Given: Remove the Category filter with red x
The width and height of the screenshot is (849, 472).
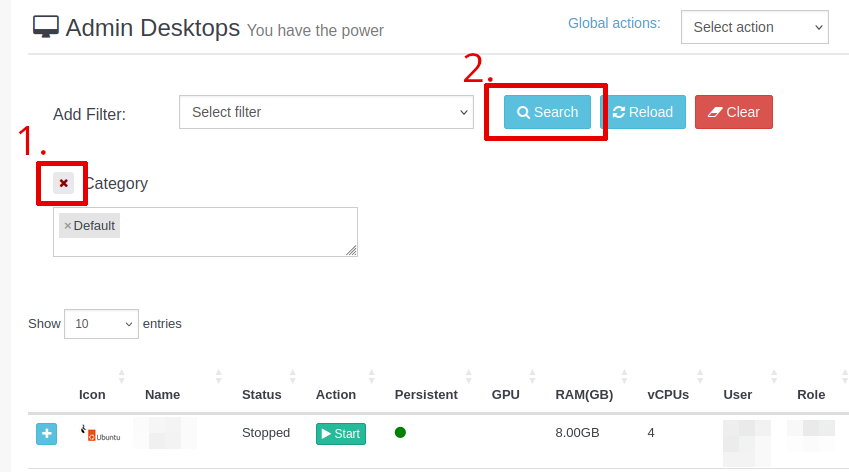Looking at the screenshot, I should coord(63,183).
